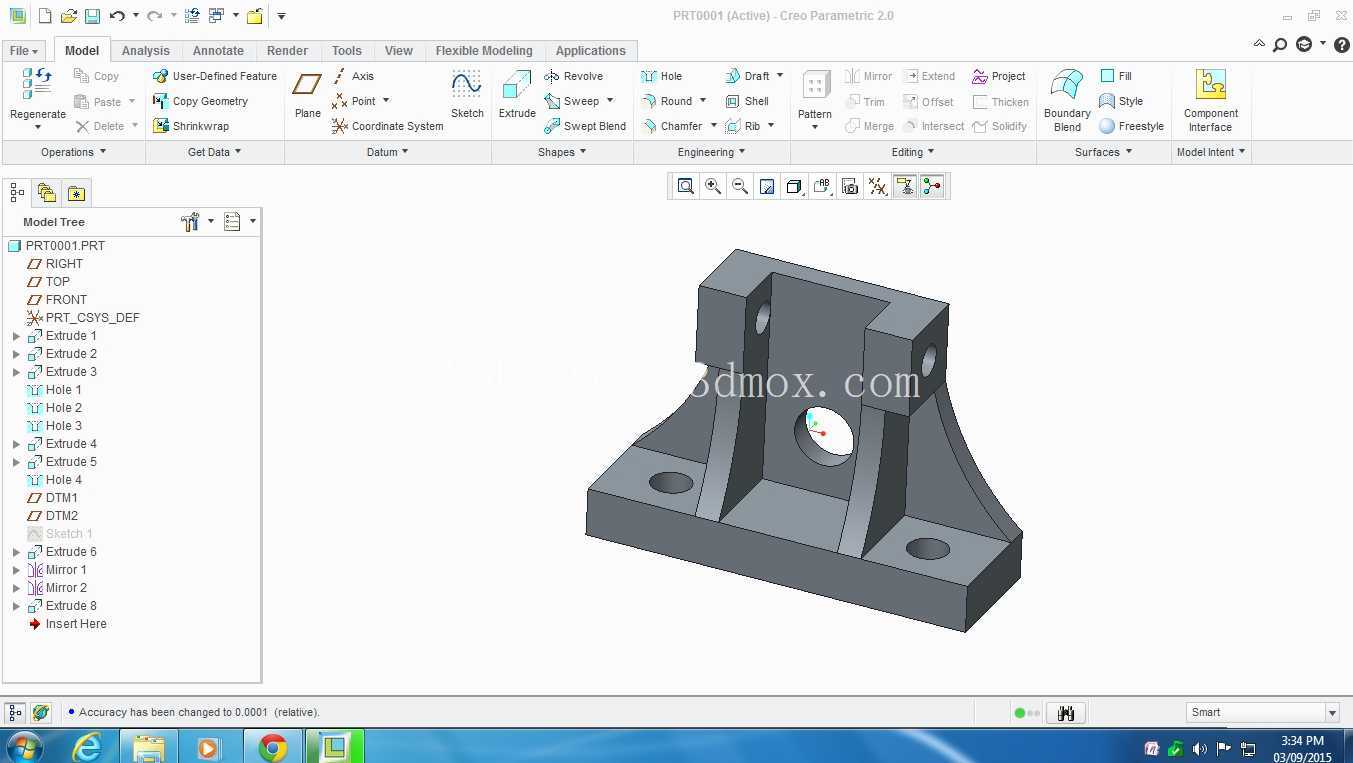This screenshot has width=1353, height=763.
Task: Launch the Style surface tool
Action: pyautogui.click(x=1121, y=101)
